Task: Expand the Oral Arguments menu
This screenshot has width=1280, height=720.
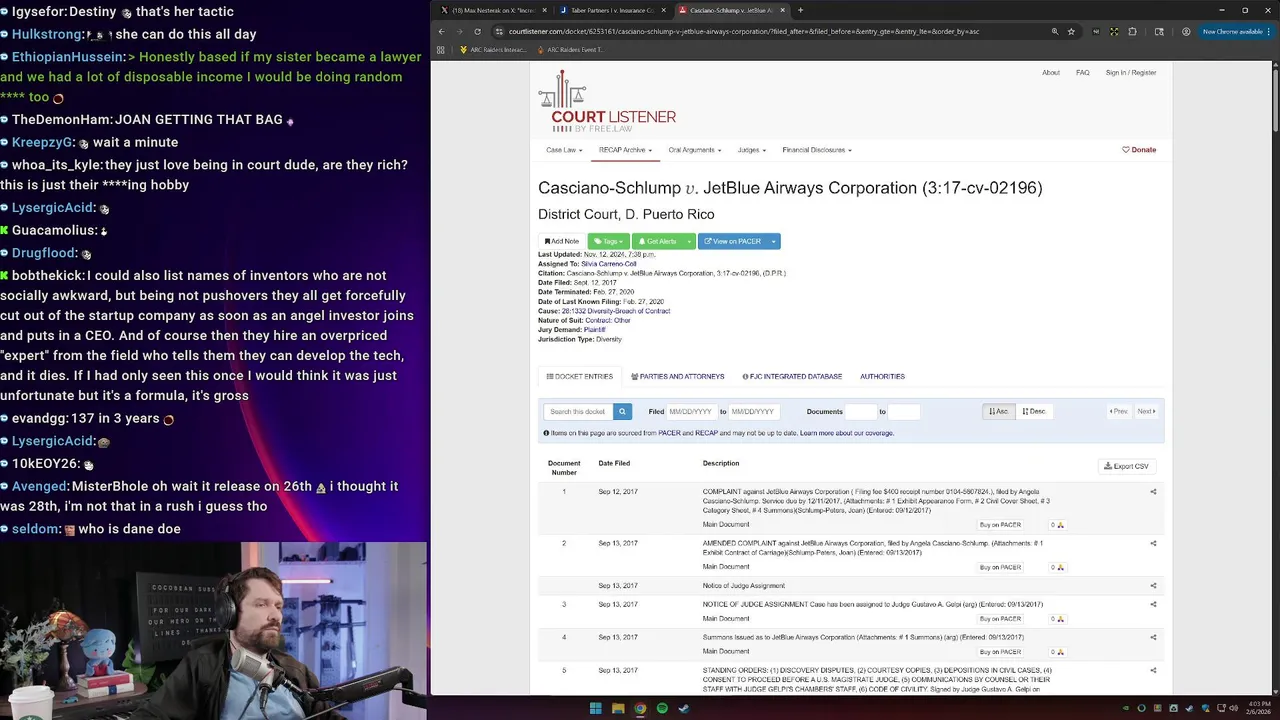Action: click(x=695, y=150)
